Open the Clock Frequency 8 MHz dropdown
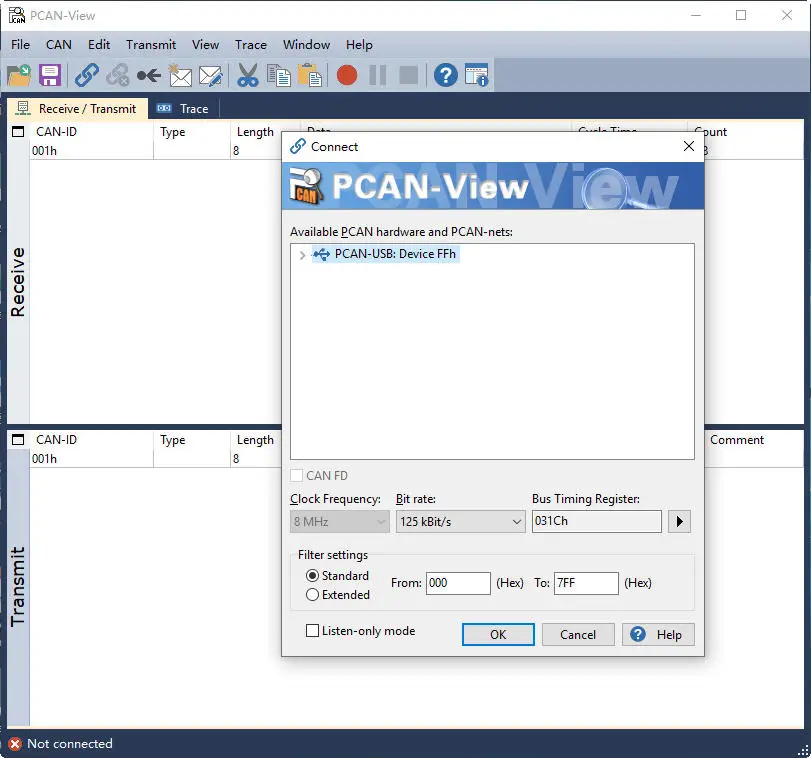 pos(339,522)
